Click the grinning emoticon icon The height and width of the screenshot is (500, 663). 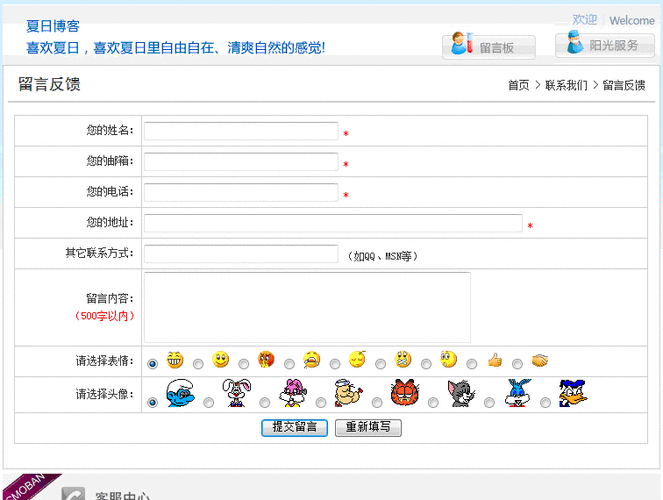pyautogui.click(x=175, y=360)
